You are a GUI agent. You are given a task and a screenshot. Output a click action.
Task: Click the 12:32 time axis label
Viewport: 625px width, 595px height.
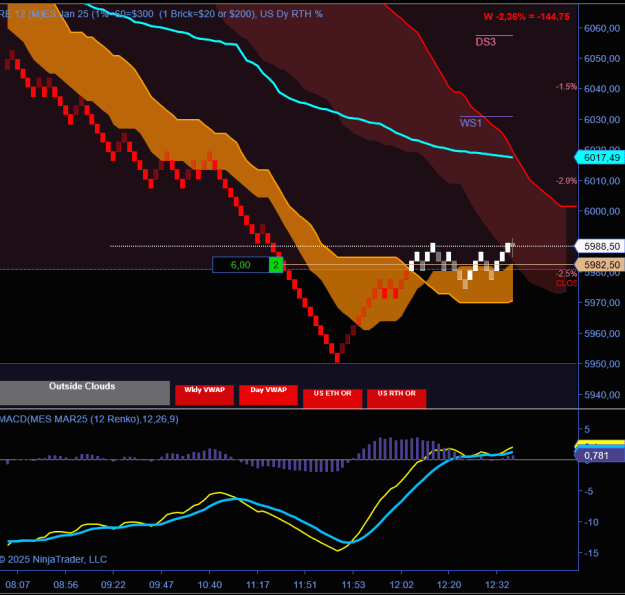click(497, 585)
